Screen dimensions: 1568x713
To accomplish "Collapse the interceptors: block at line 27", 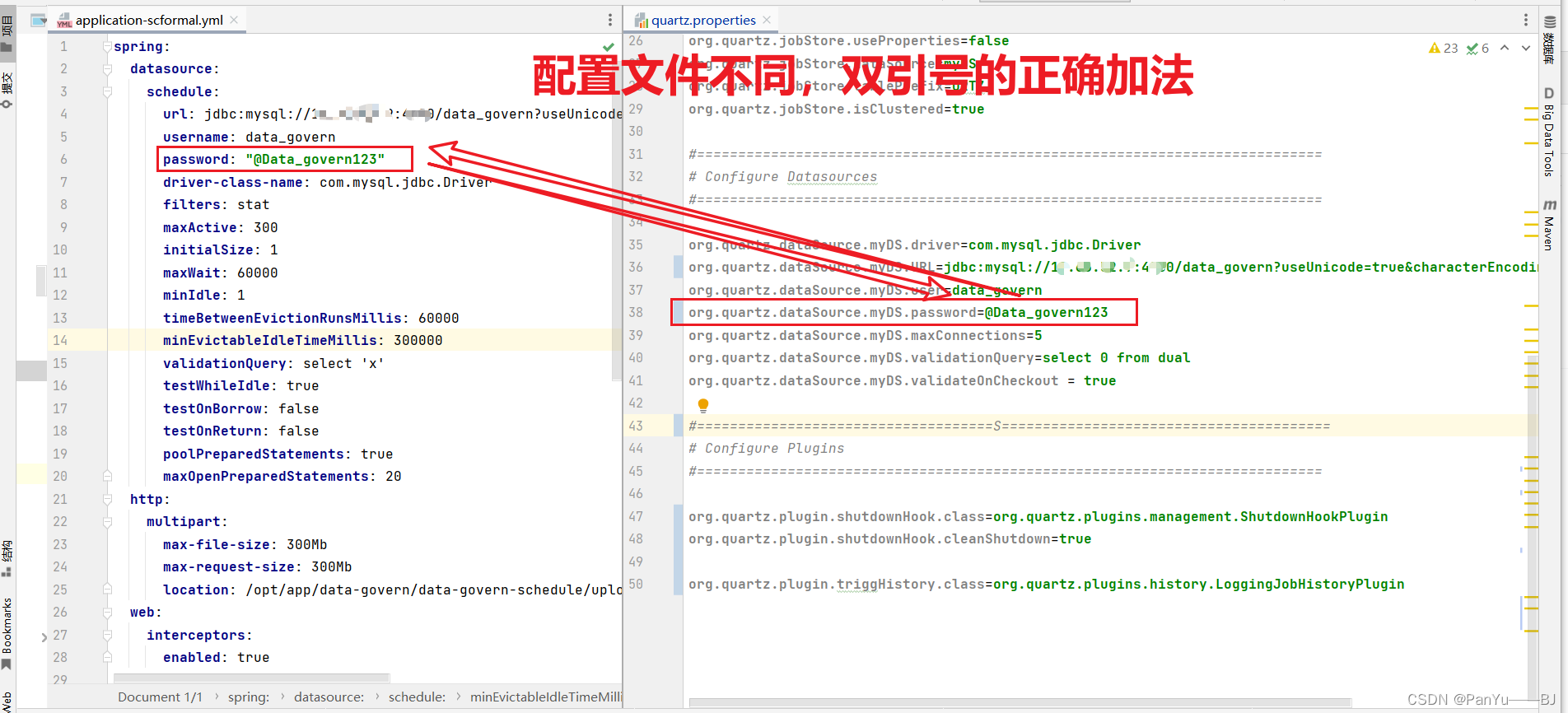I will pyautogui.click(x=107, y=635).
